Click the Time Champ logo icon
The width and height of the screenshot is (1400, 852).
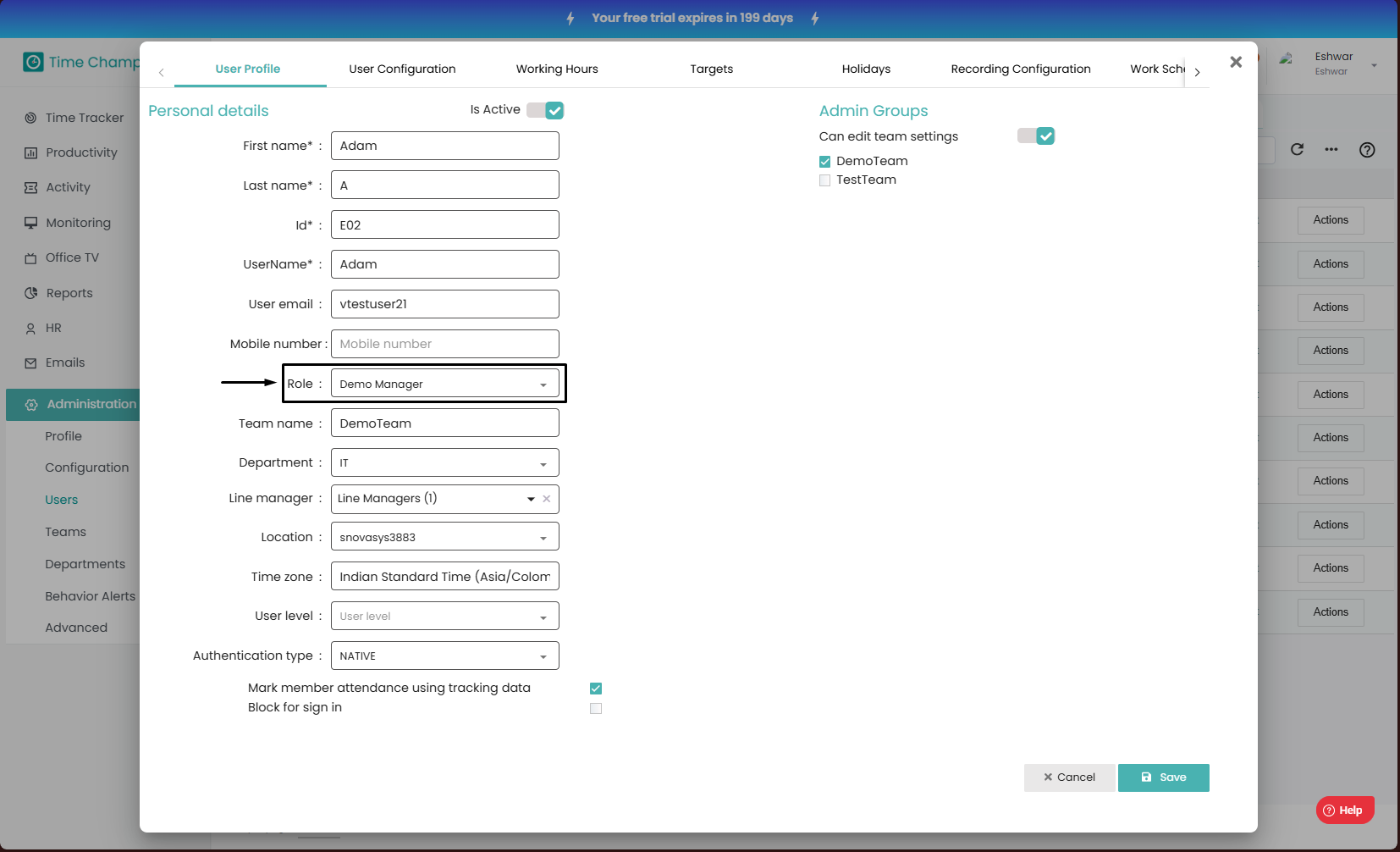click(x=33, y=62)
